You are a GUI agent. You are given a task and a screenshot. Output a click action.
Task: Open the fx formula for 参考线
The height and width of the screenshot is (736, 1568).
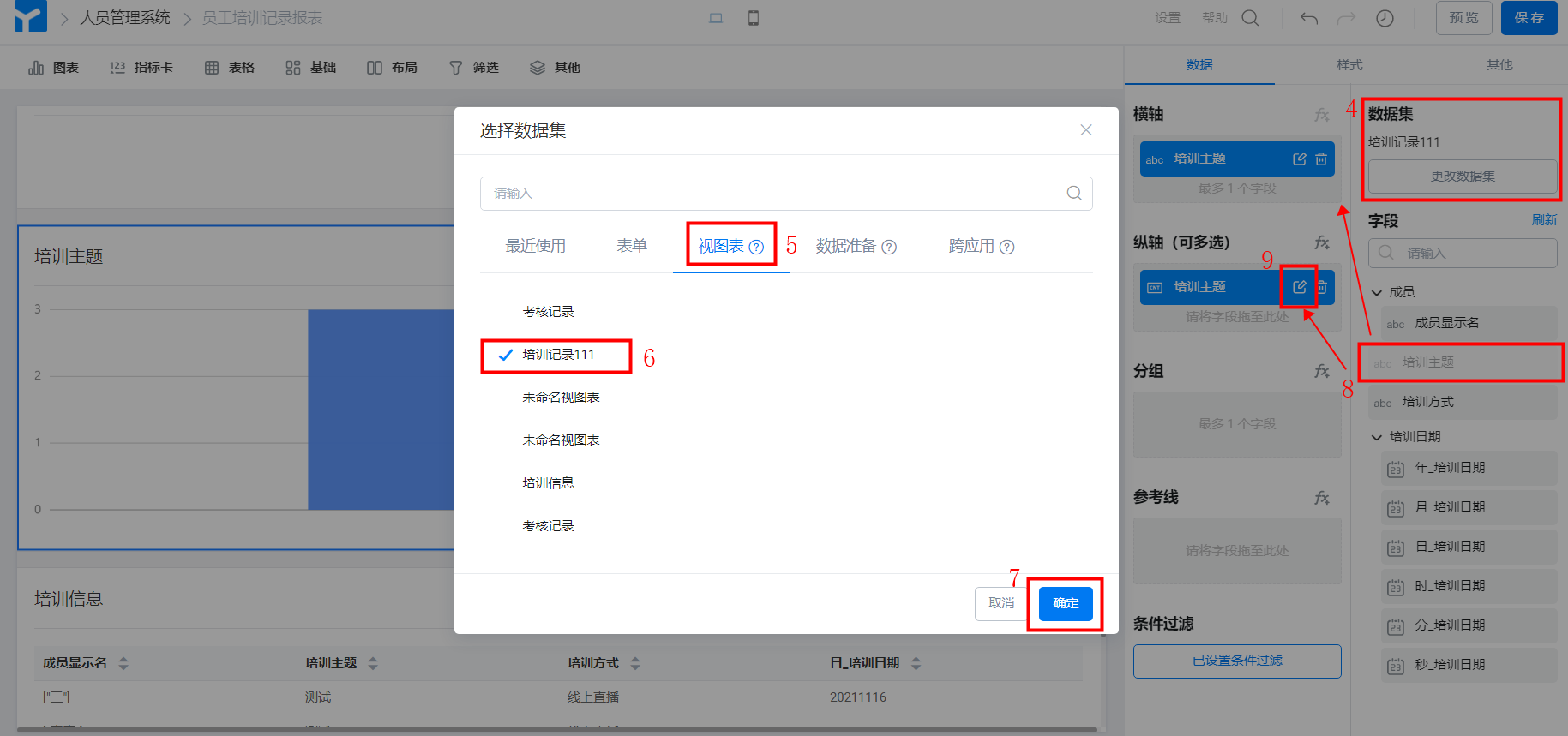(1322, 497)
